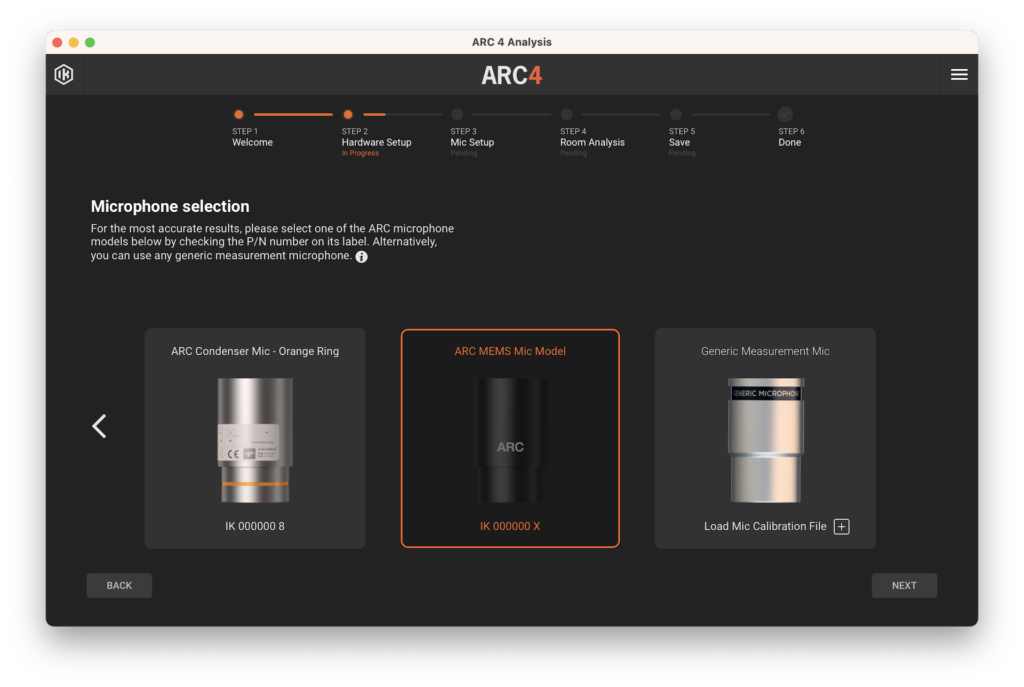
Task: Click the Step 5 Save indicator
Action: [676, 115]
